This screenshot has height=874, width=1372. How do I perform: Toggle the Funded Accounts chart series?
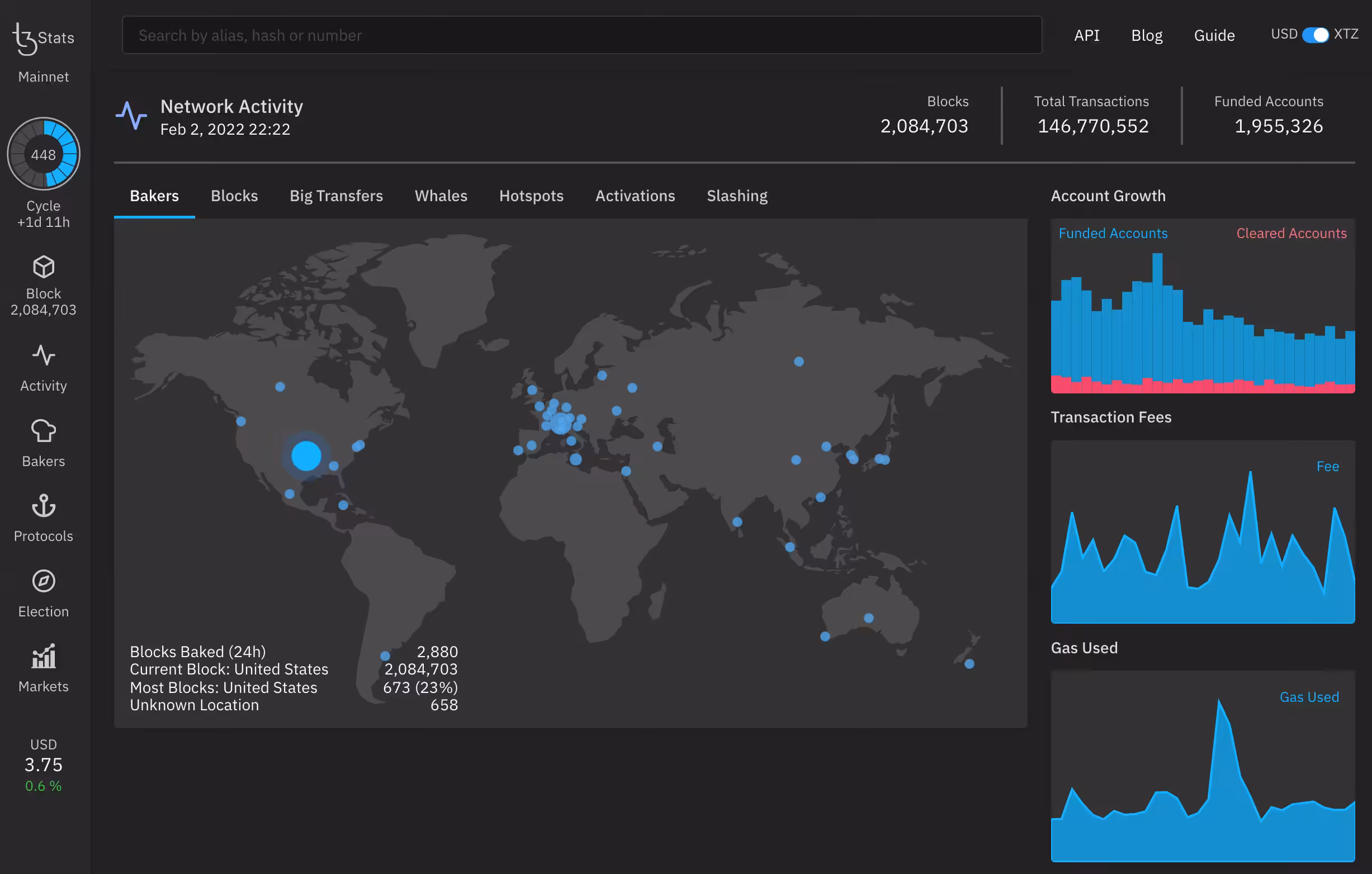coord(1113,234)
